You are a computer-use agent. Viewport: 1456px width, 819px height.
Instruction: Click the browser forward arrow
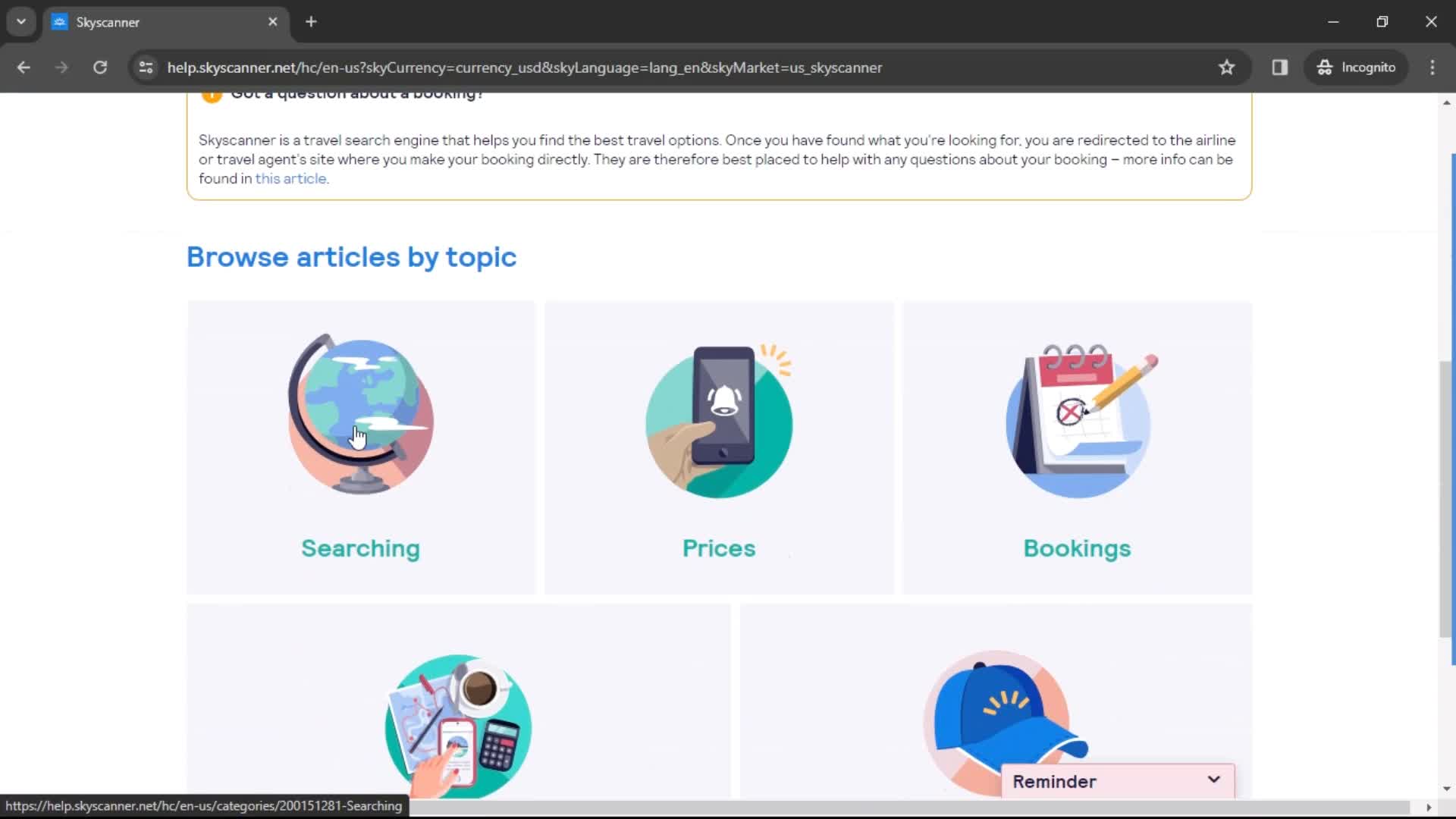click(61, 67)
